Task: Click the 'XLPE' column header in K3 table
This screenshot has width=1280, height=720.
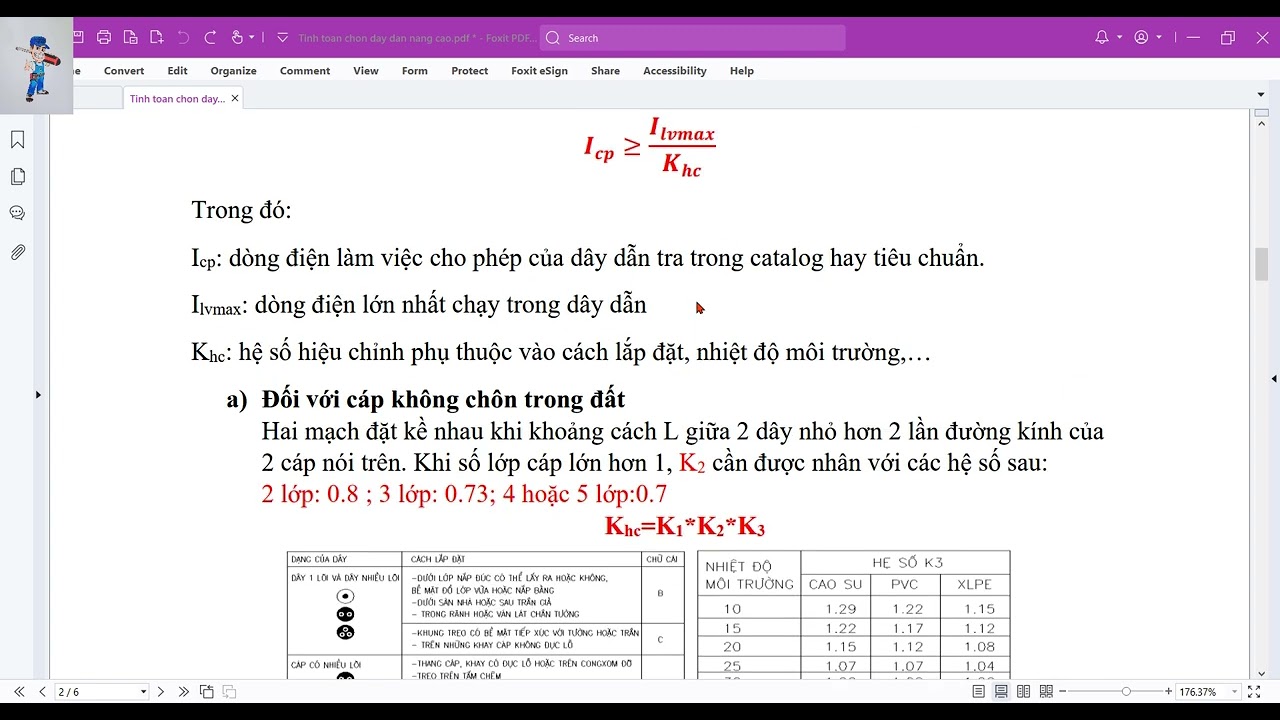Action: pyautogui.click(x=975, y=584)
